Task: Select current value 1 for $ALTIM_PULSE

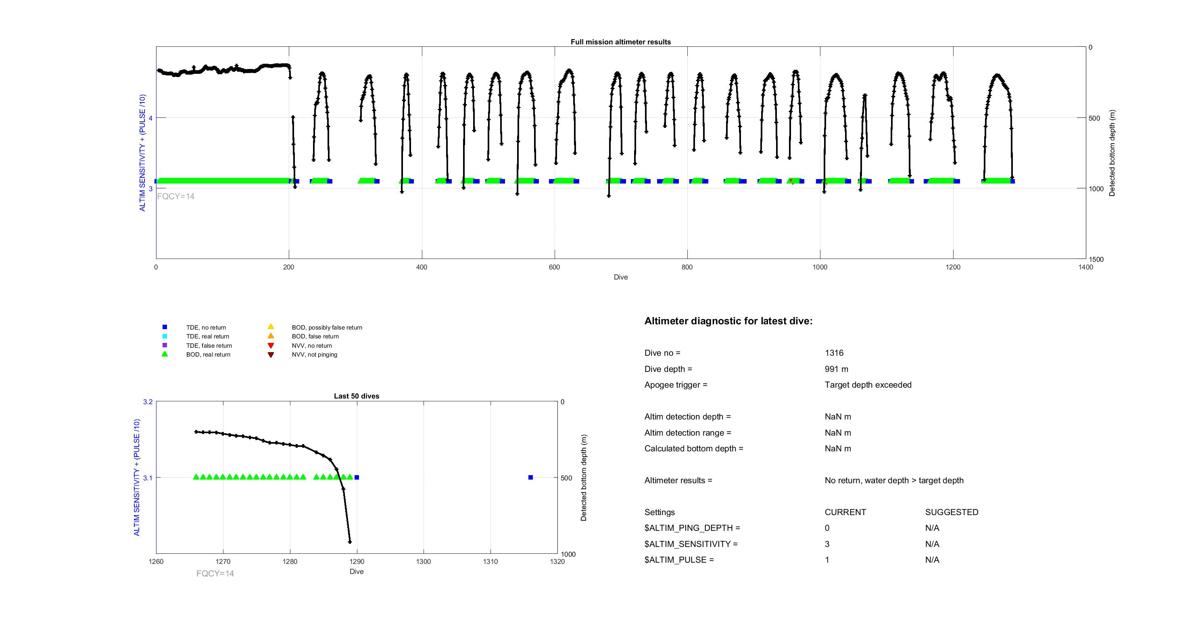Action: [828, 560]
